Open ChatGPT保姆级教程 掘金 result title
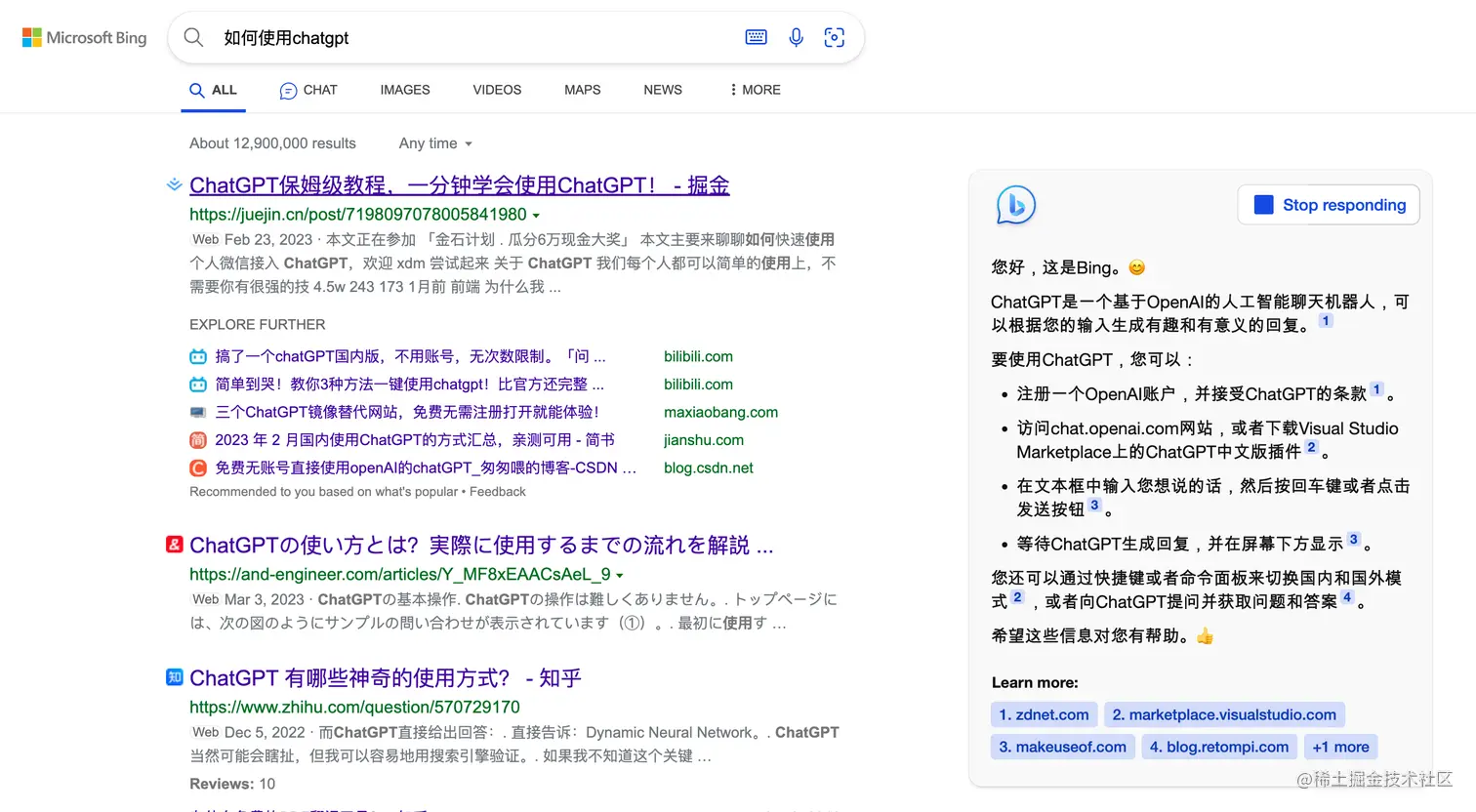 click(460, 185)
